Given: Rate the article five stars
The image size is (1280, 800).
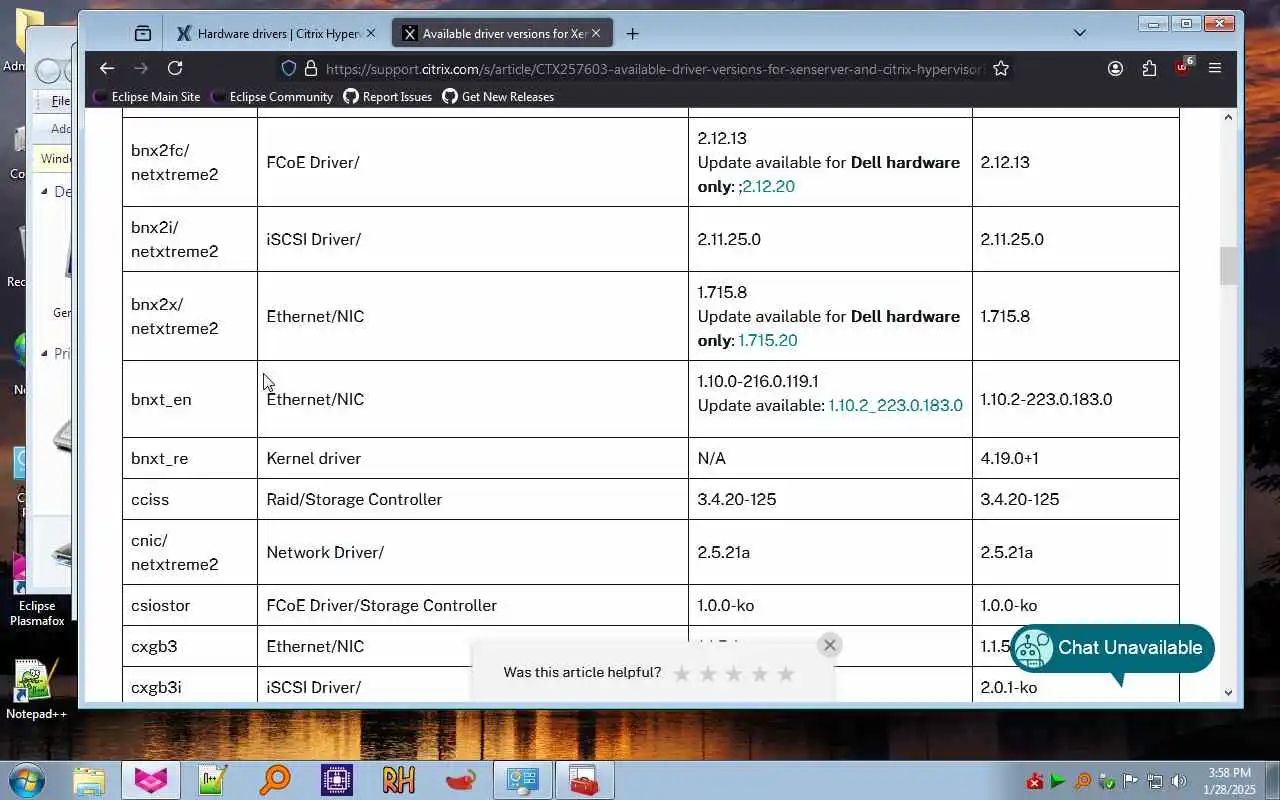Looking at the screenshot, I should tap(786, 673).
